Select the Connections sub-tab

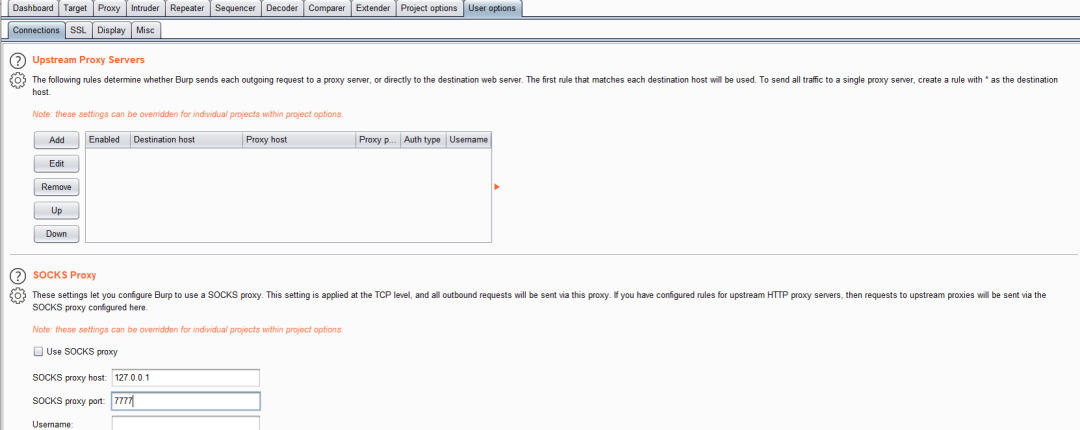(37, 30)
